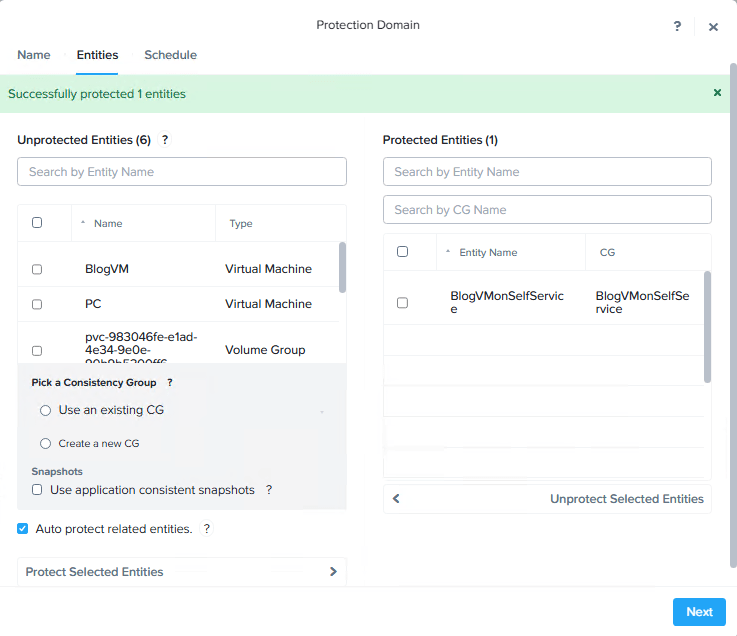Click the Unprotected Entities (6) heading
This screenshot has height=636, width=737.
click(x=84, y=140)
